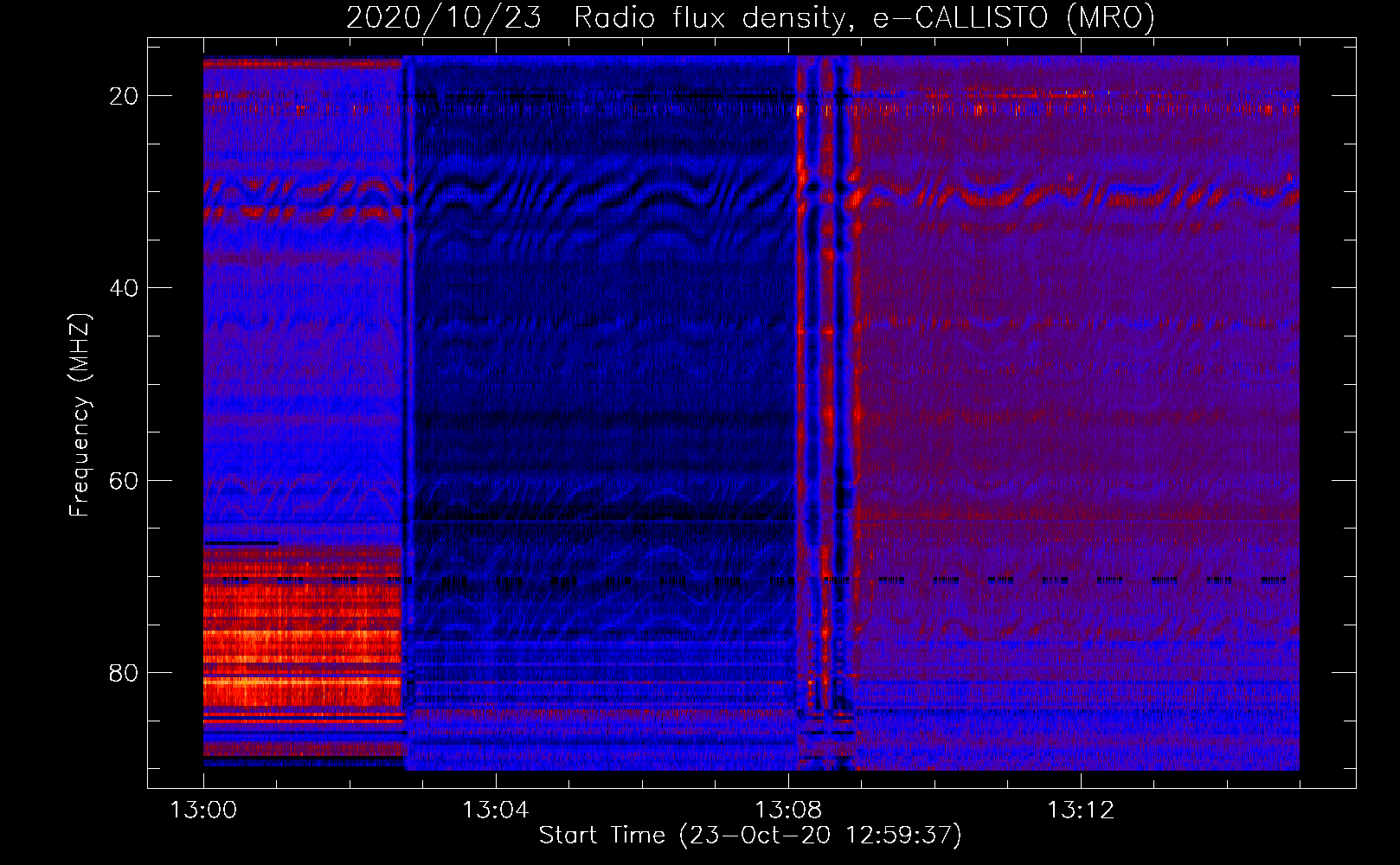
Task: Click the '13:04' time tick label
Action: pyautogui.click(x=495, y=811)
